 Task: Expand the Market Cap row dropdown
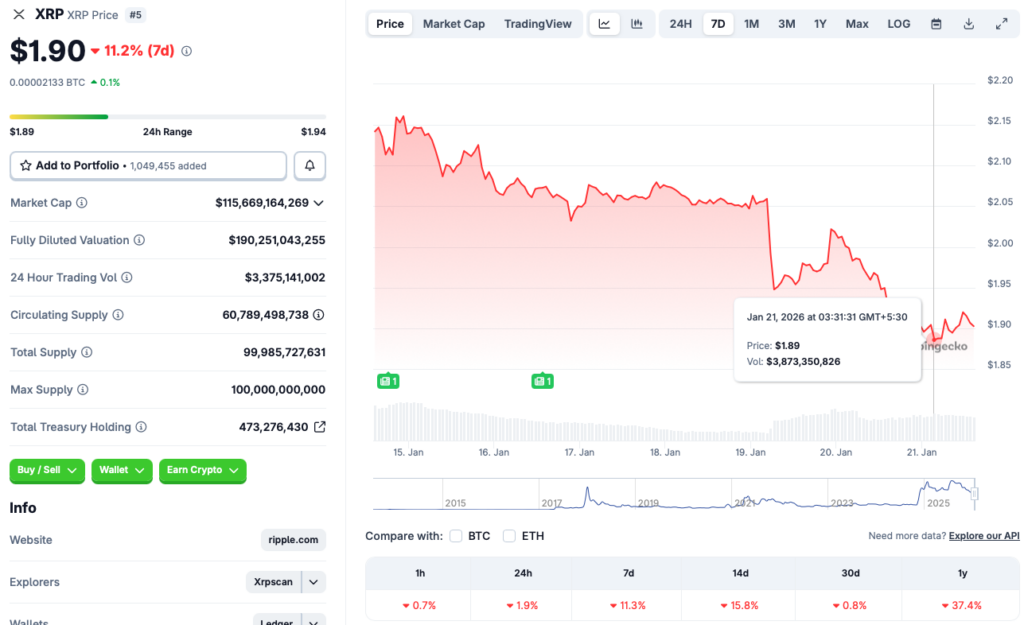320,203
